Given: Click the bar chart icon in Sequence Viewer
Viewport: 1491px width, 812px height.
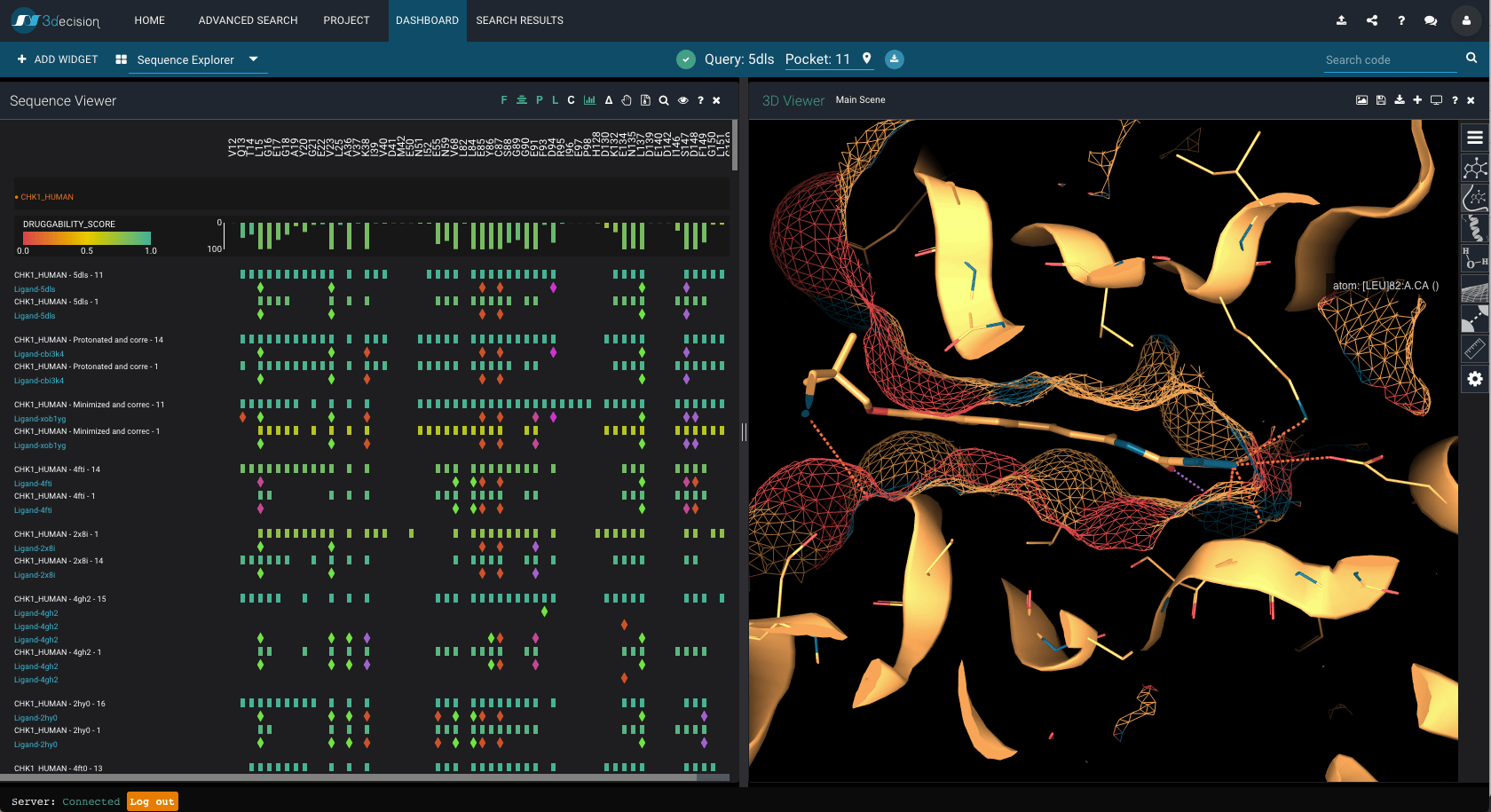Looking at the screenshot, I should [x=589, y=100].
